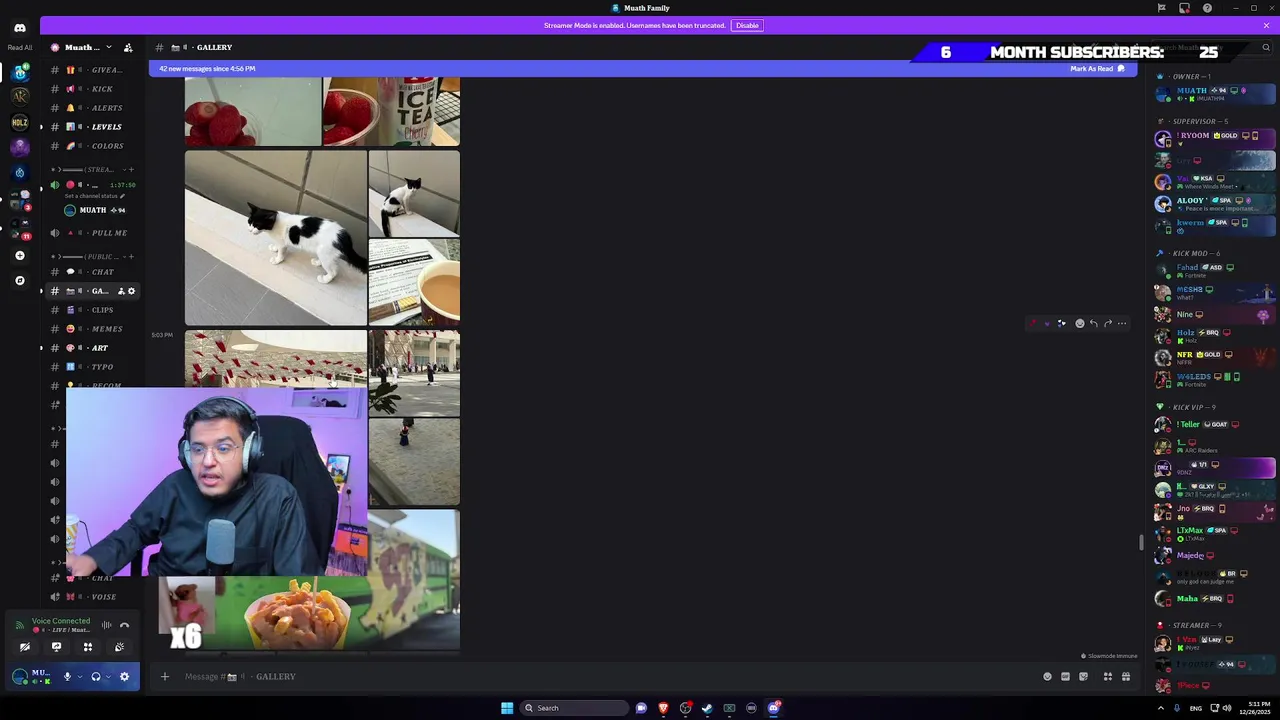The height and width of the screenshot is (720, 1280).
Task: Open GALLERY channel settings gear icon
Action: click(x=131, y=291)
